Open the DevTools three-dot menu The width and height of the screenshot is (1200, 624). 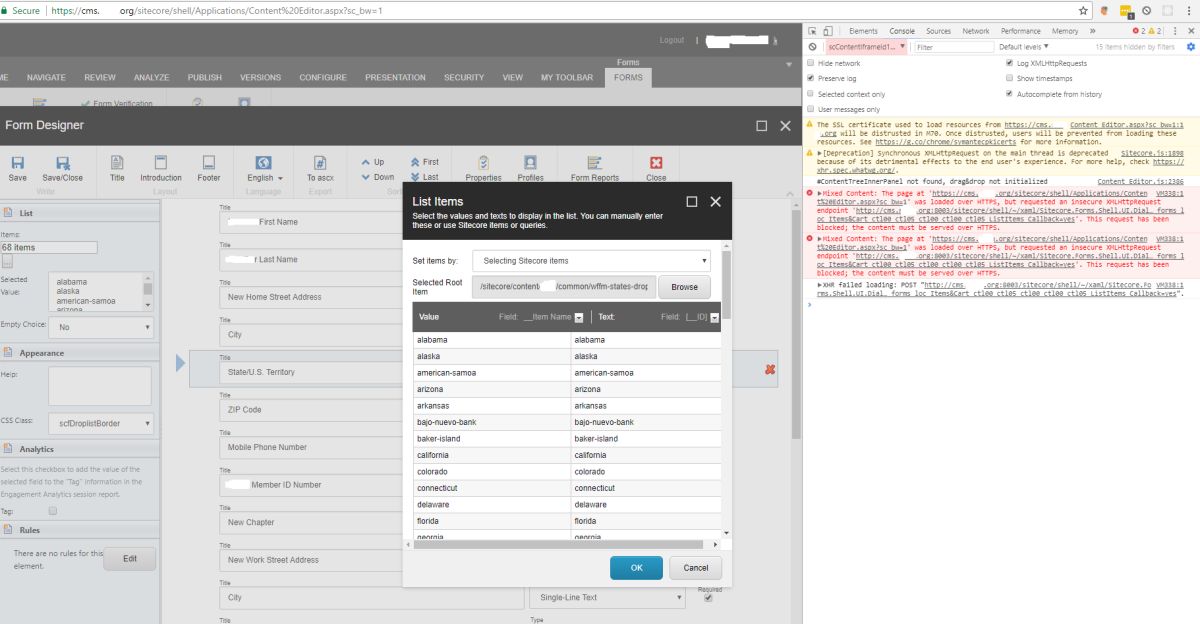pos(1173,31)
